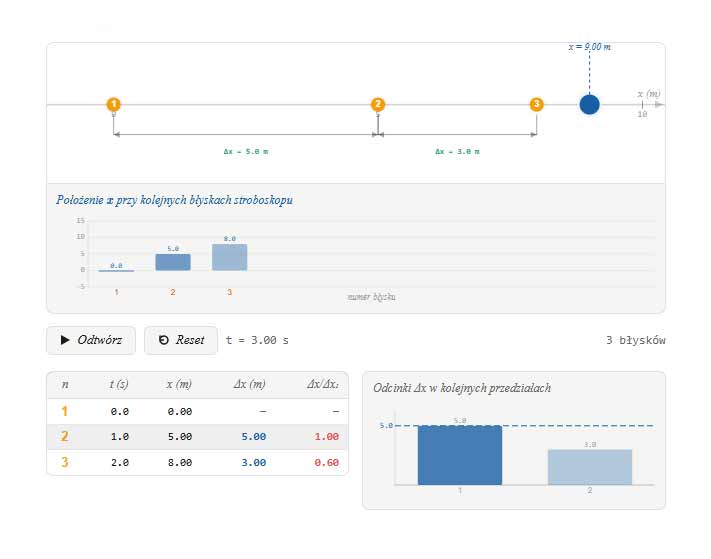The height and width of the screenshot is (559, 711).
Task: Click the 5.0 position bar for flash 2
Action: point(173,262)
